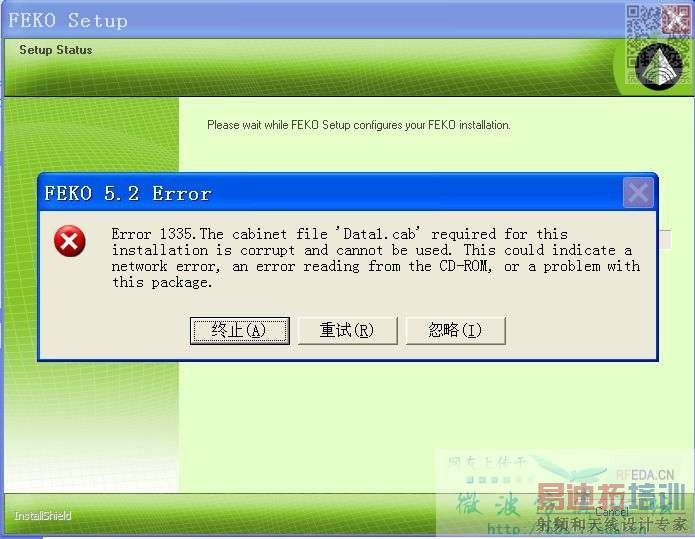This screenshot has height=539, width=695.
Task: Open the http link in the watermark
Action: tap(503, 529)
